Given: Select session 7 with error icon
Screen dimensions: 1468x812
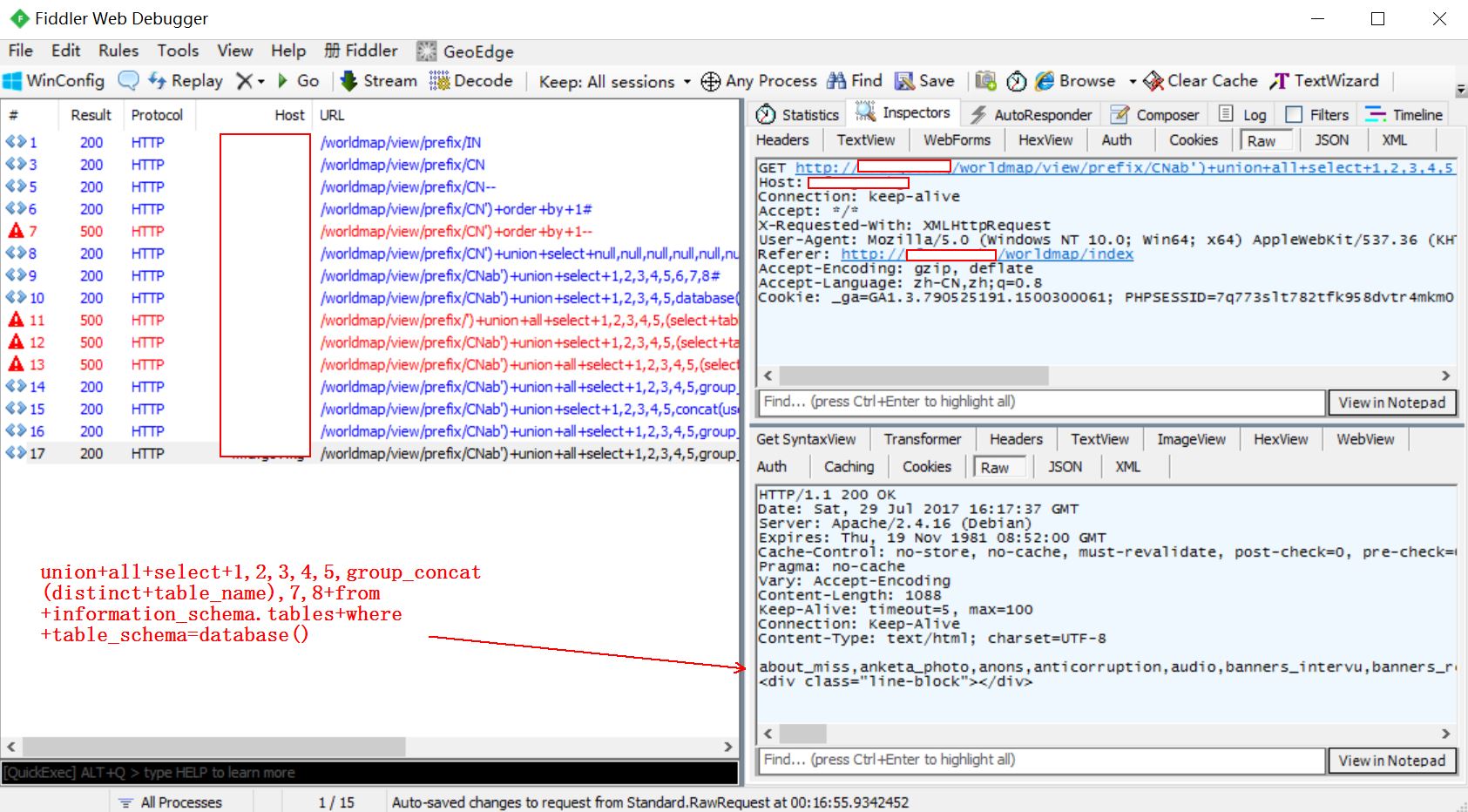Looking at the screenshot, I should [x=16, y=231].
